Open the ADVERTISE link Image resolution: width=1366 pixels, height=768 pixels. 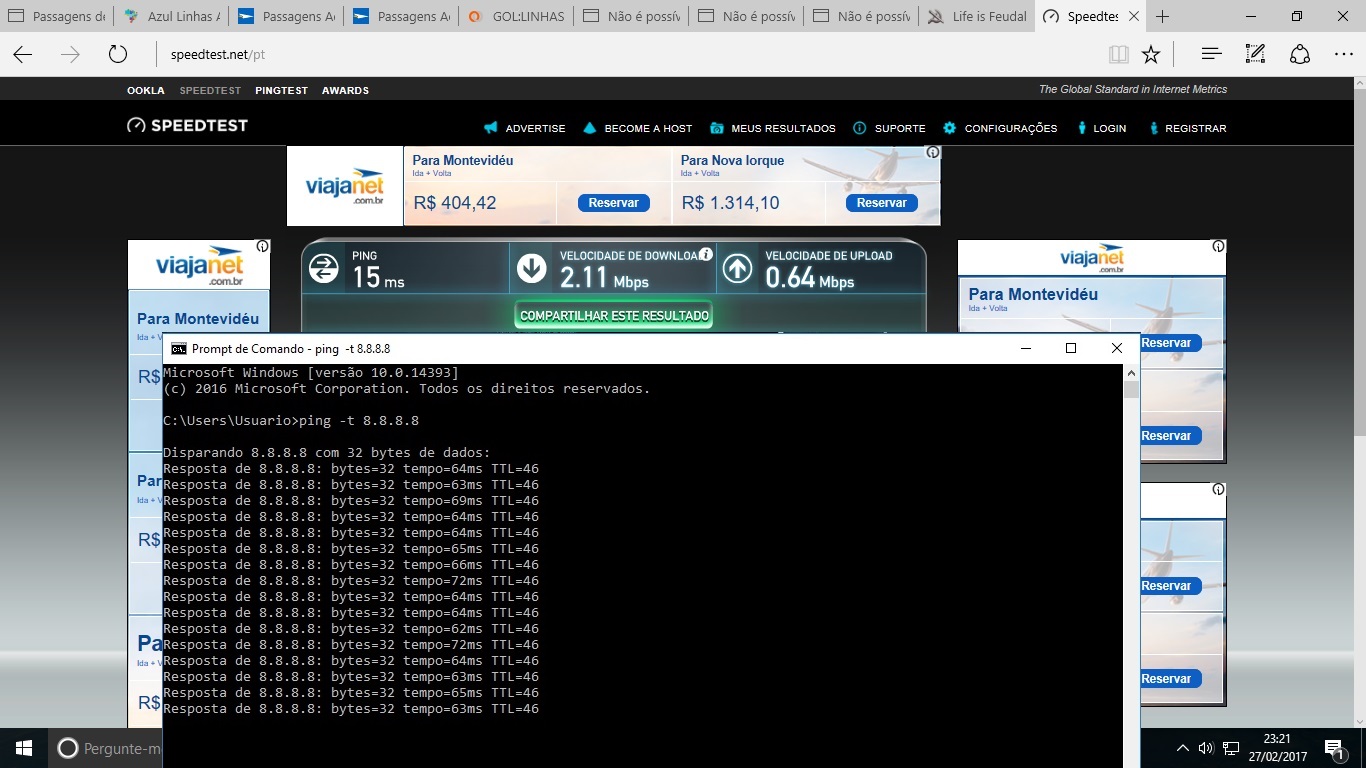tap(524, 128)
